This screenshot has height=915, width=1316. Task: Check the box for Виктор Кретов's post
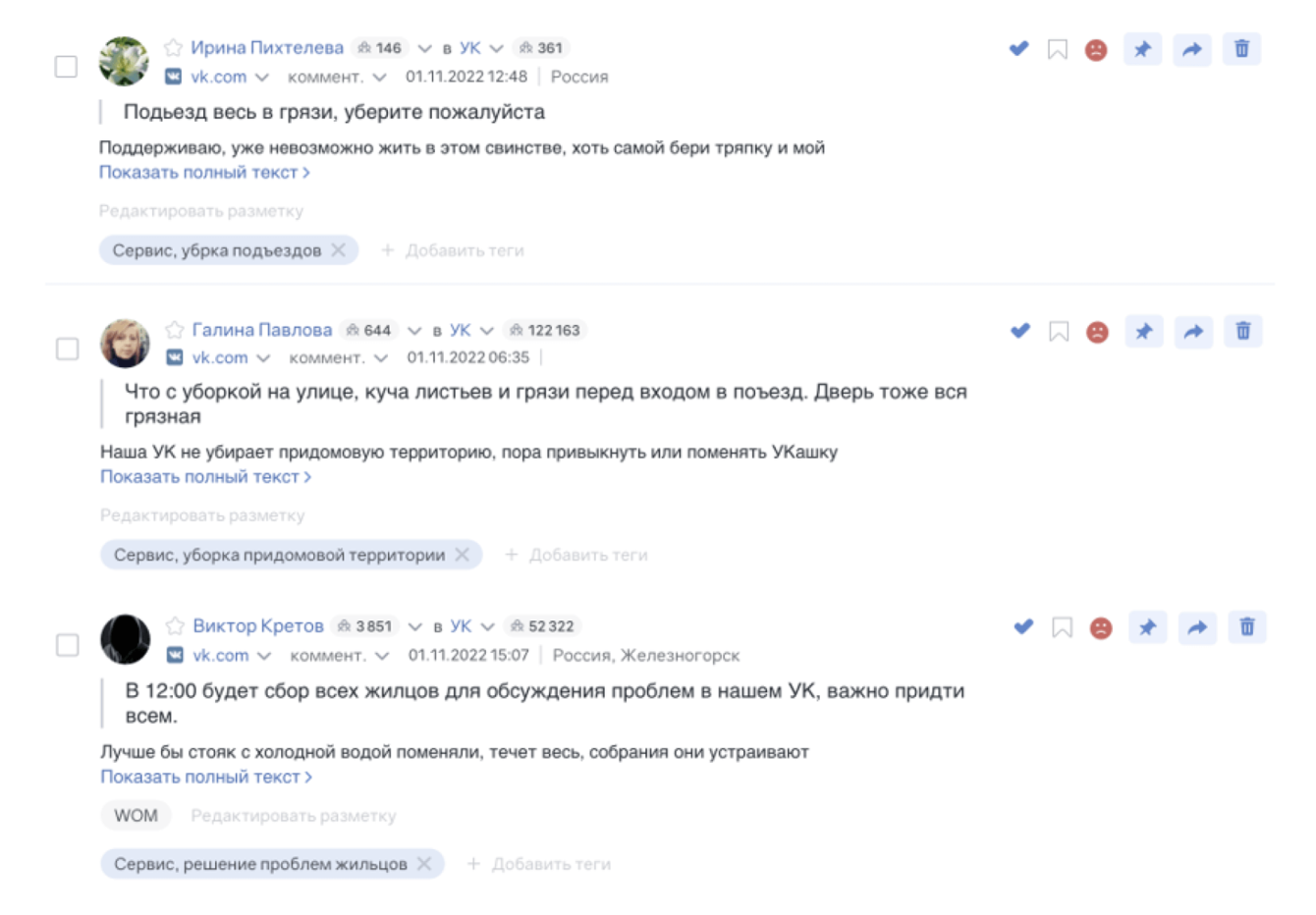click(67, 645)
